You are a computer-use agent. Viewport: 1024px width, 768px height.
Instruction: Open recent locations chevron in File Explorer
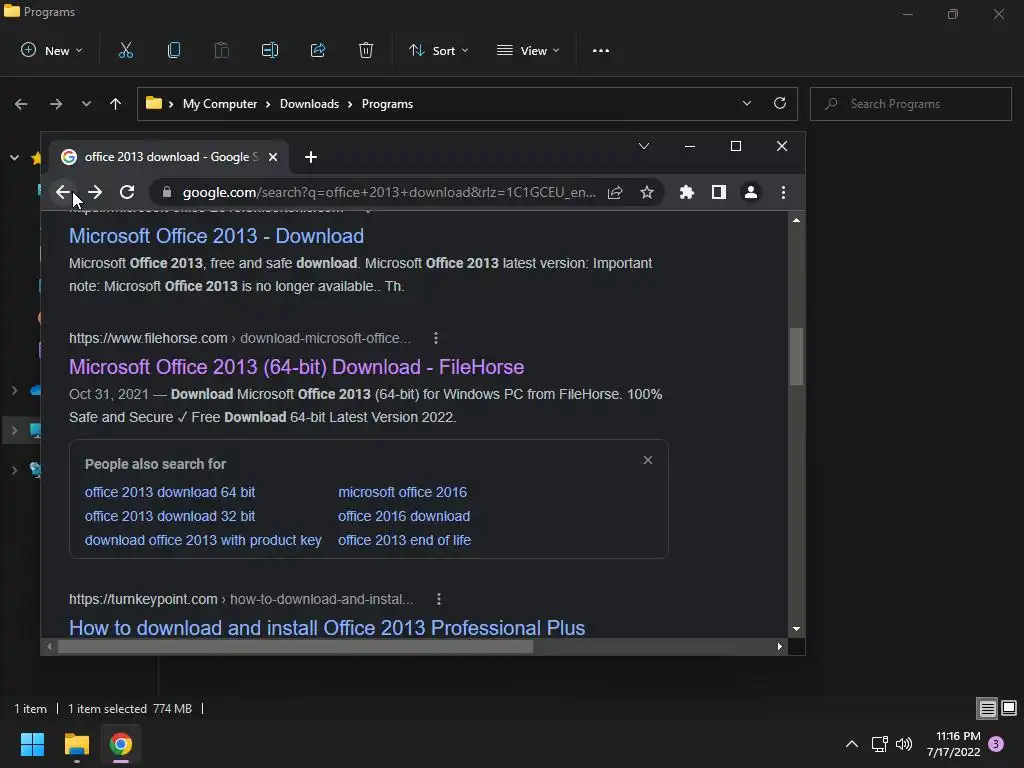[86, 104]
